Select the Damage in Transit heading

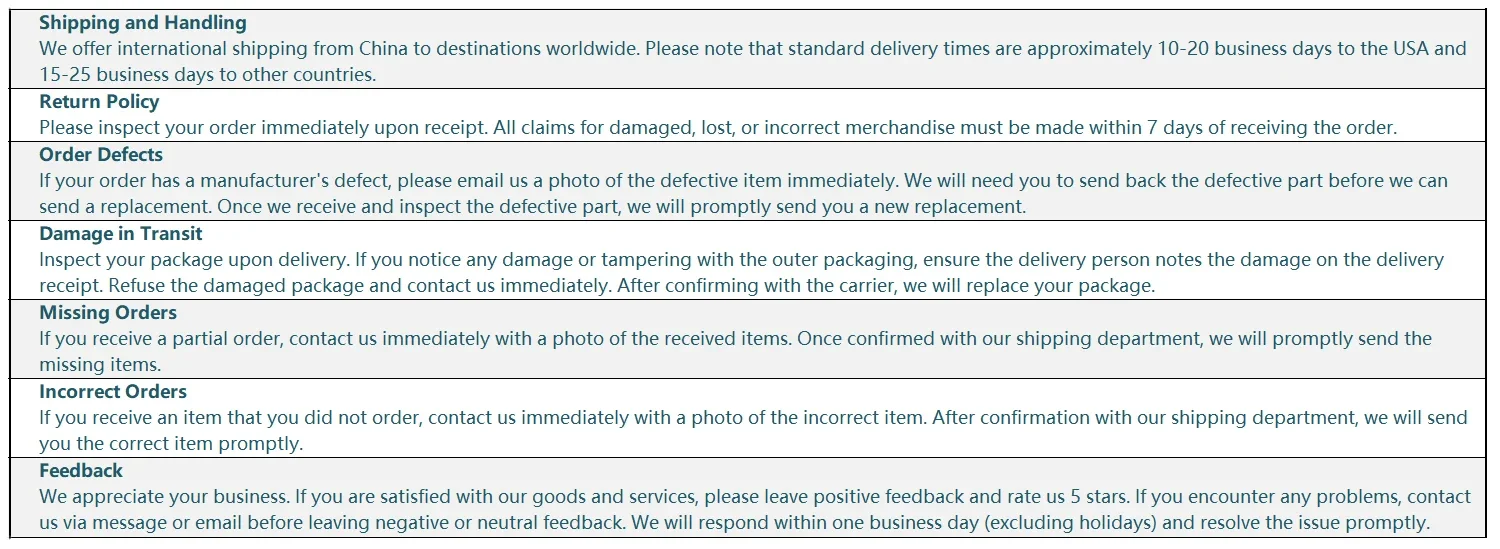click(121, 233)
